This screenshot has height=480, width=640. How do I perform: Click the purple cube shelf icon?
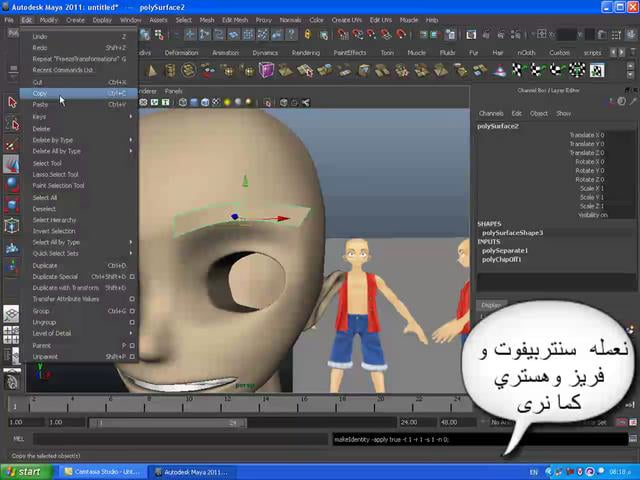click(266, 70)
